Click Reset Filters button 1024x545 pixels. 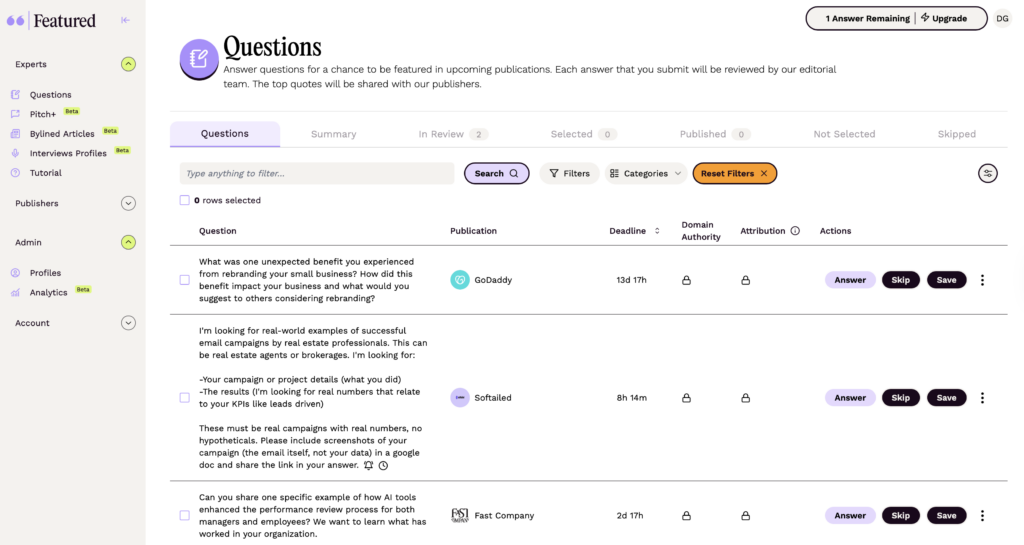734,173
